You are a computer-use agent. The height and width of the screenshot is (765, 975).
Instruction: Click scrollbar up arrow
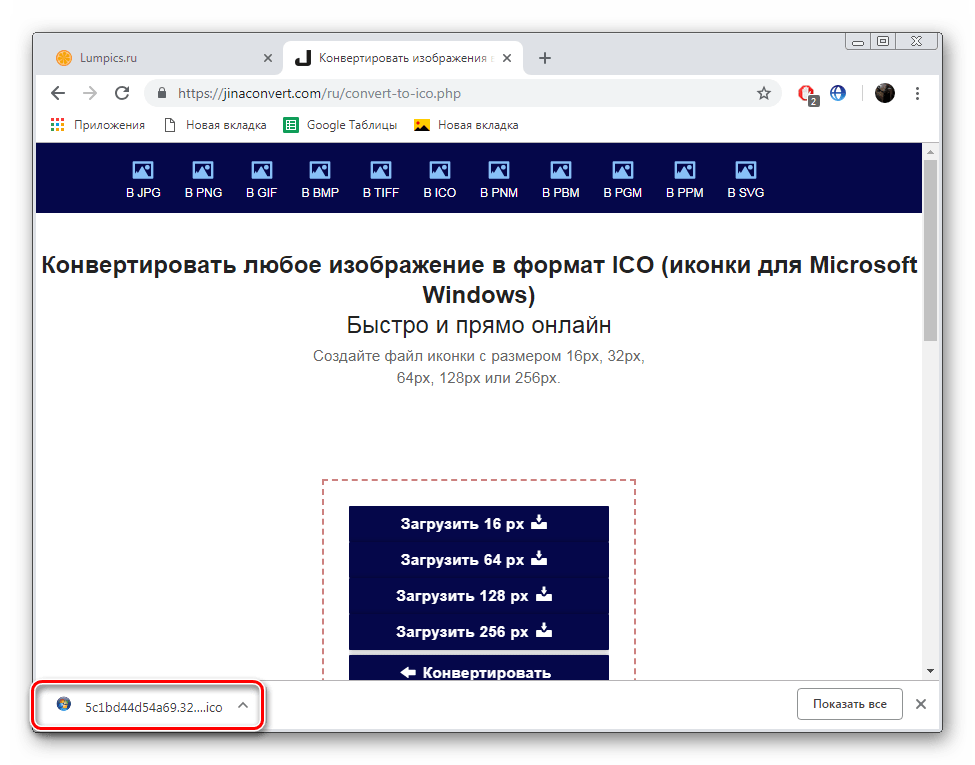(930, 152)
